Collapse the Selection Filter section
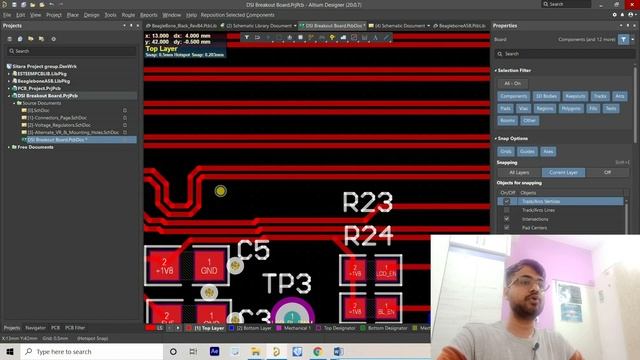The image size is (640, 360). [496, 71]
